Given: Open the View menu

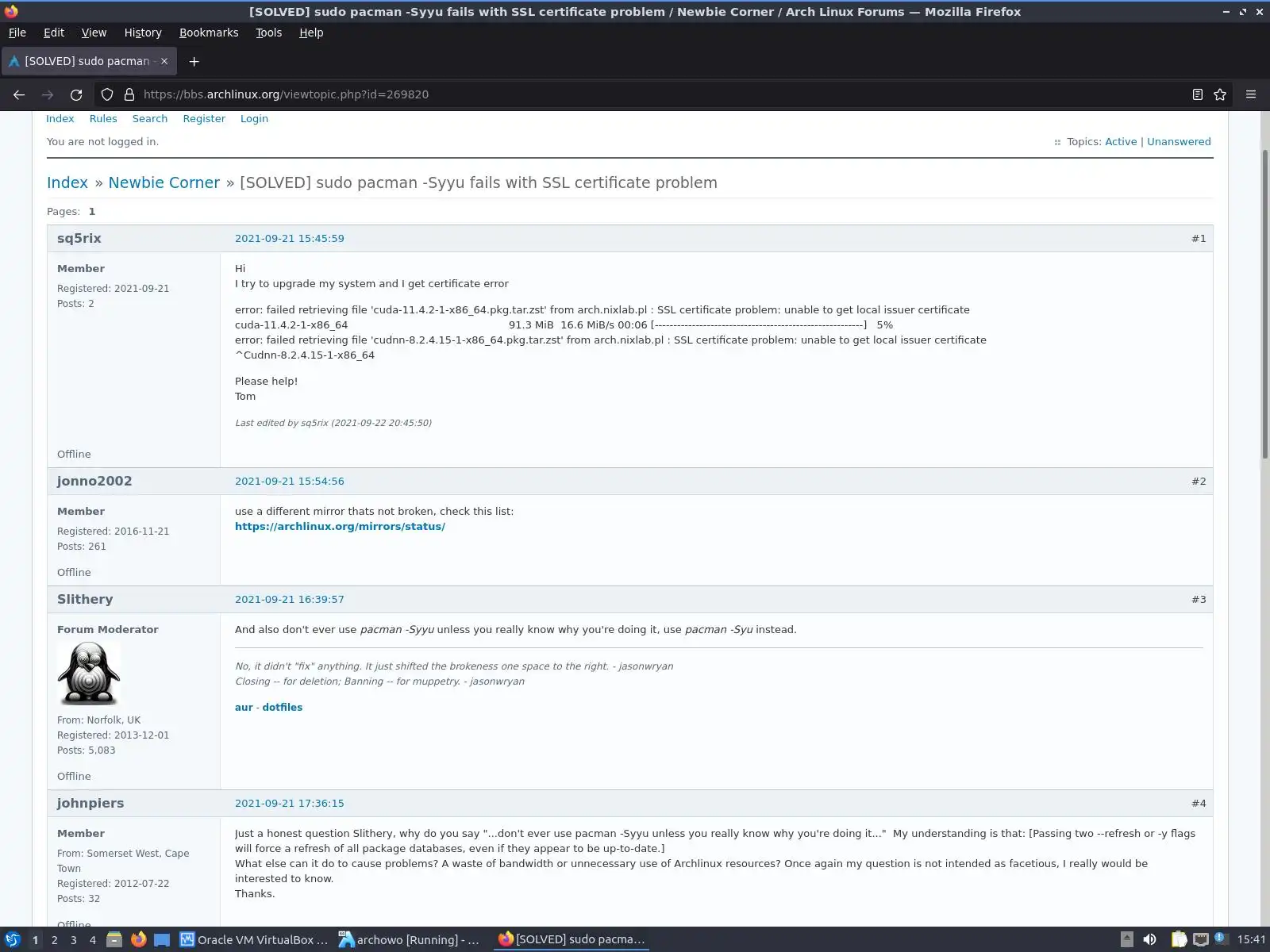Looking at the screenshot, I should pyautogui.click(x=94, y=33).
